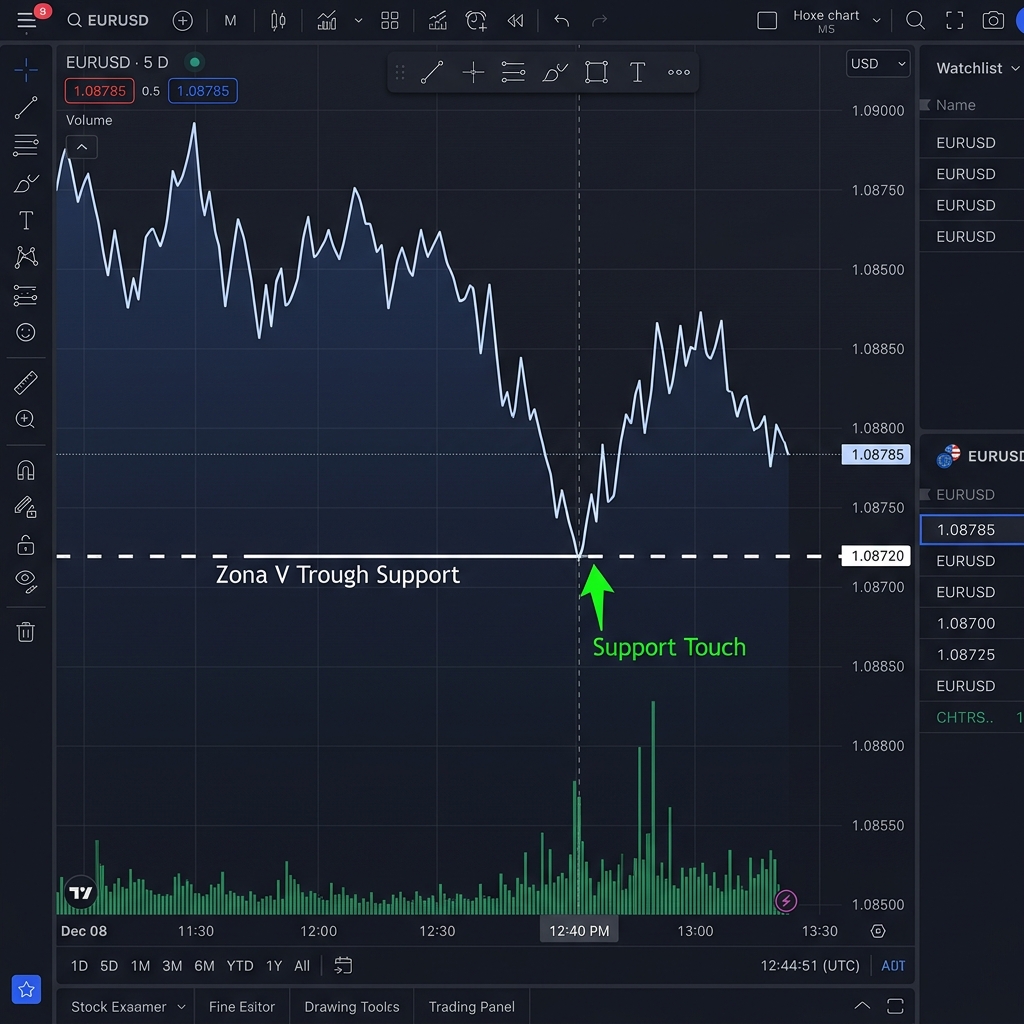Select the YTD time range

click(240, 966)
